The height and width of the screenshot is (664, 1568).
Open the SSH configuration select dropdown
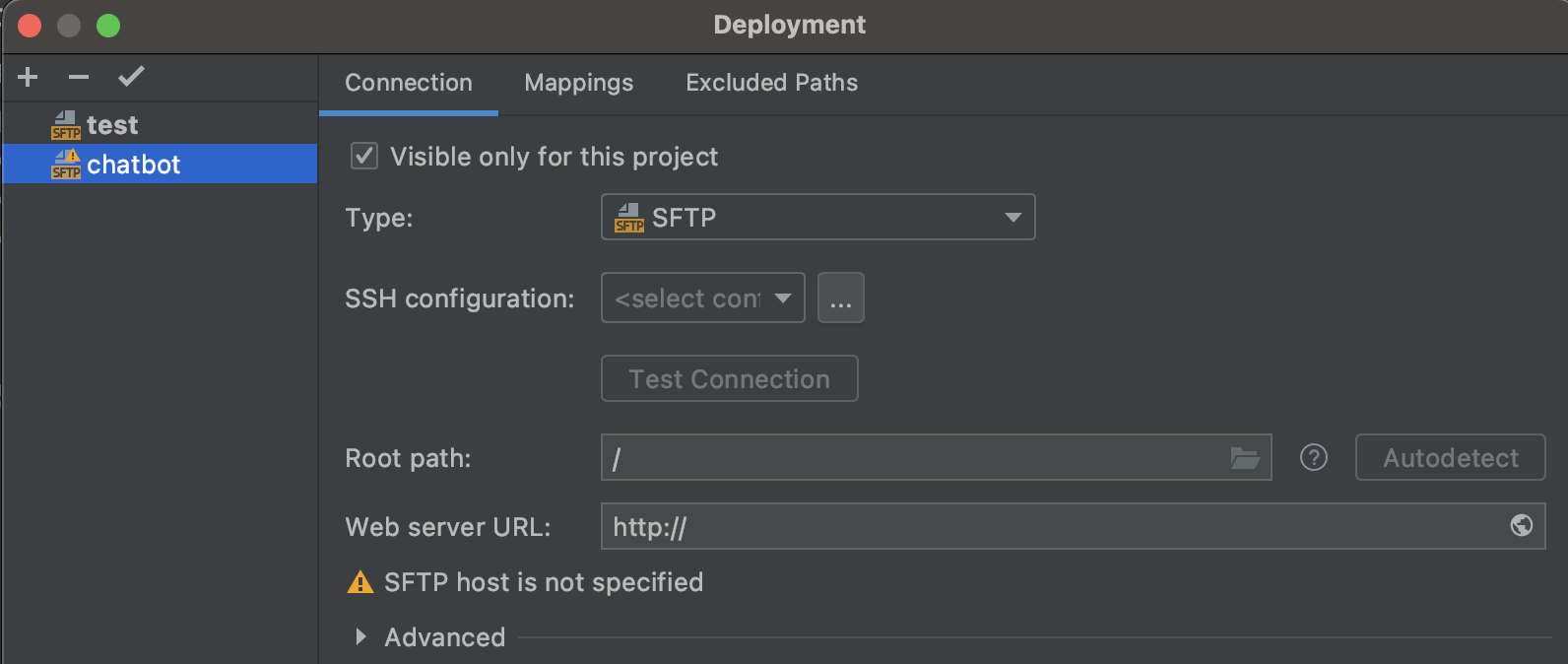[702, 299]
